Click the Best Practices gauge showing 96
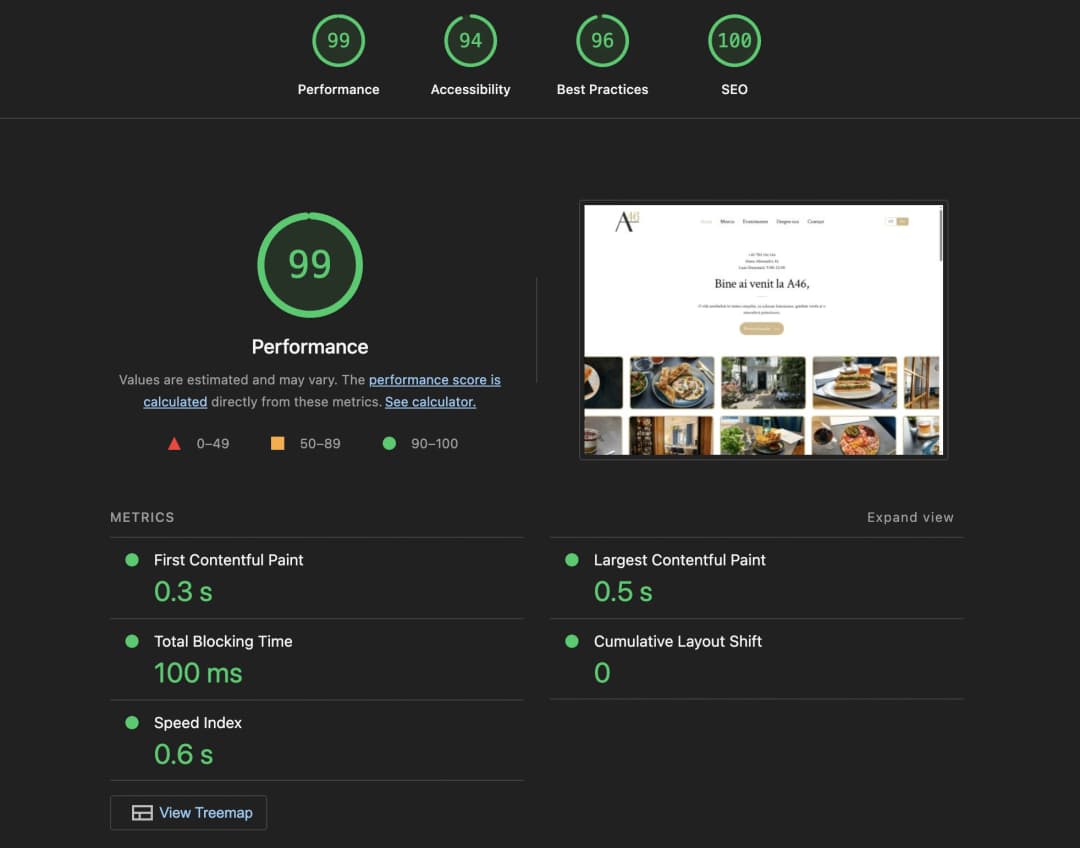The width and height of the screenshot is (1080, 848). [602, 41]
